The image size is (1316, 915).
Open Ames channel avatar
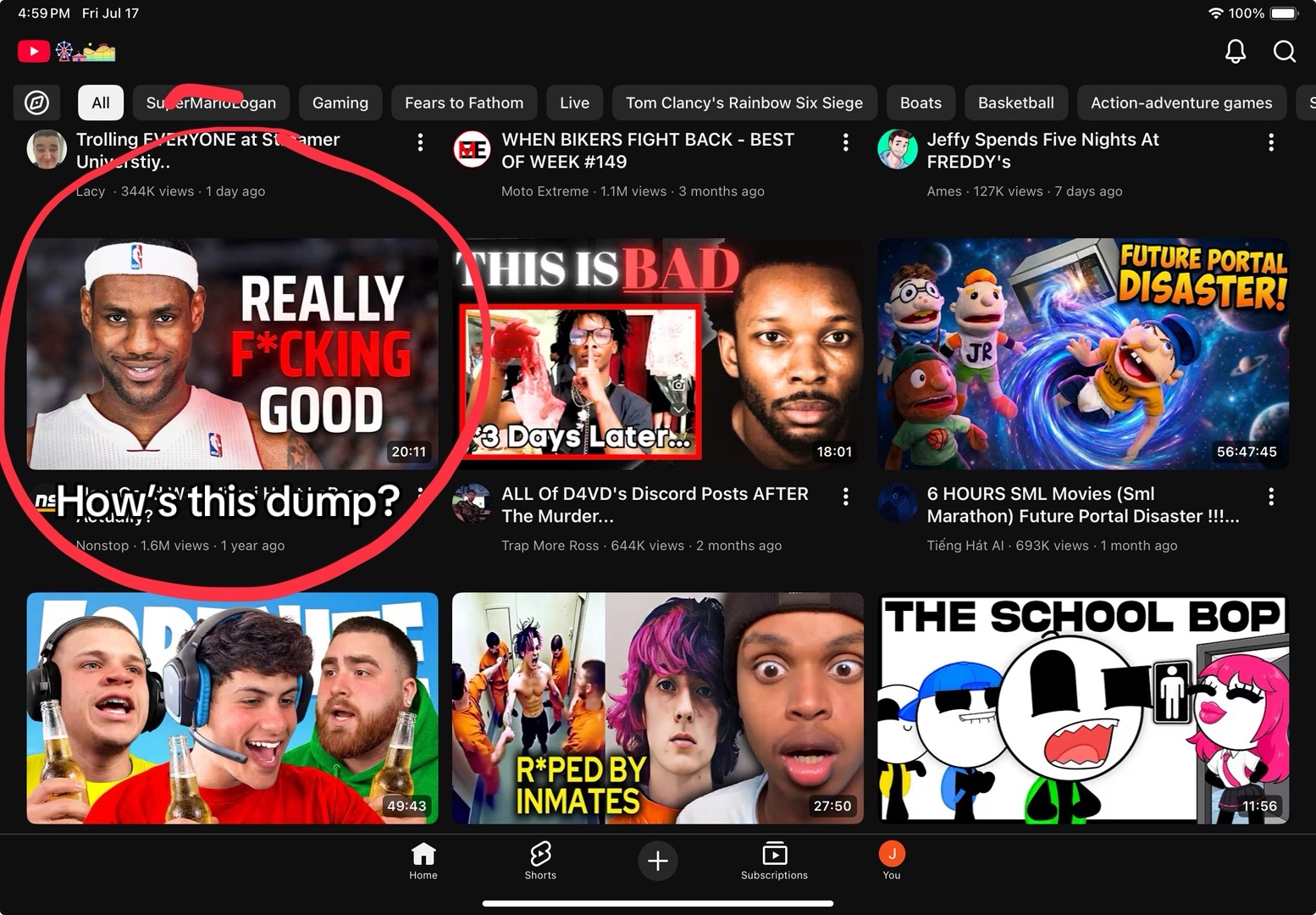(898, 150)
